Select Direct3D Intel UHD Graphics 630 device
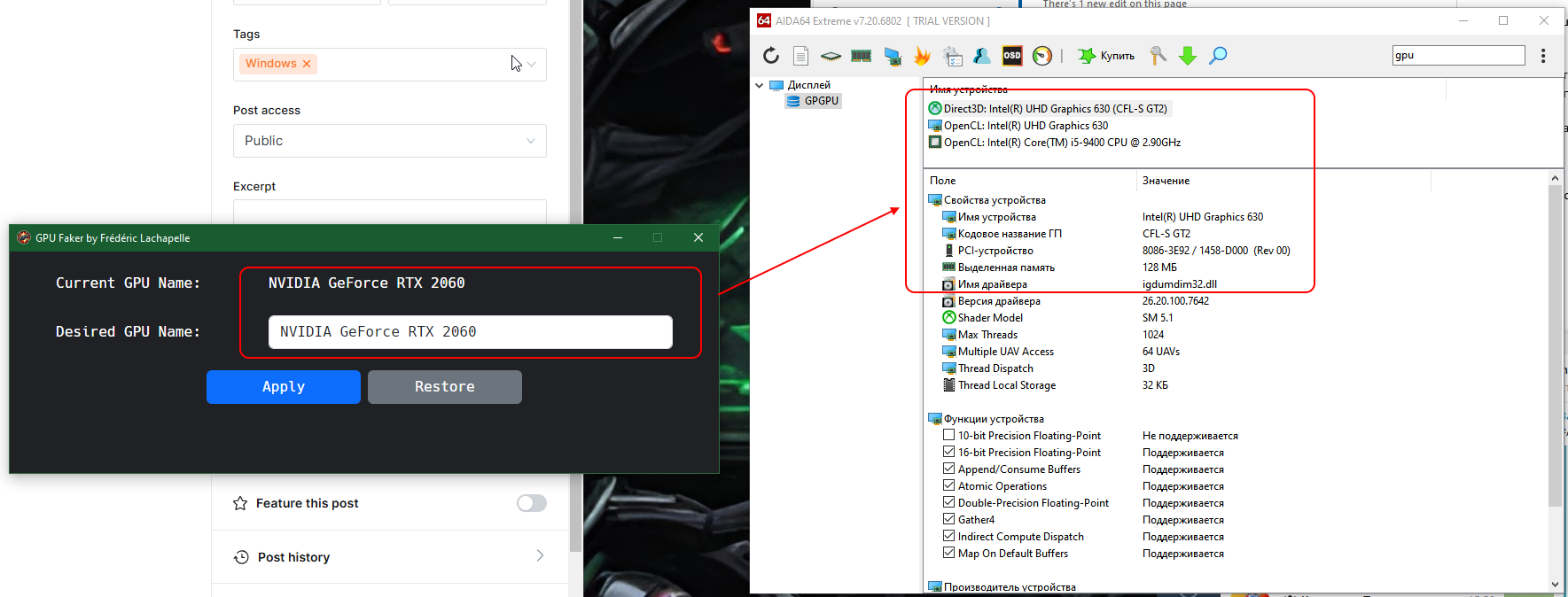1568x597 pixels. tap(1049, 109)
